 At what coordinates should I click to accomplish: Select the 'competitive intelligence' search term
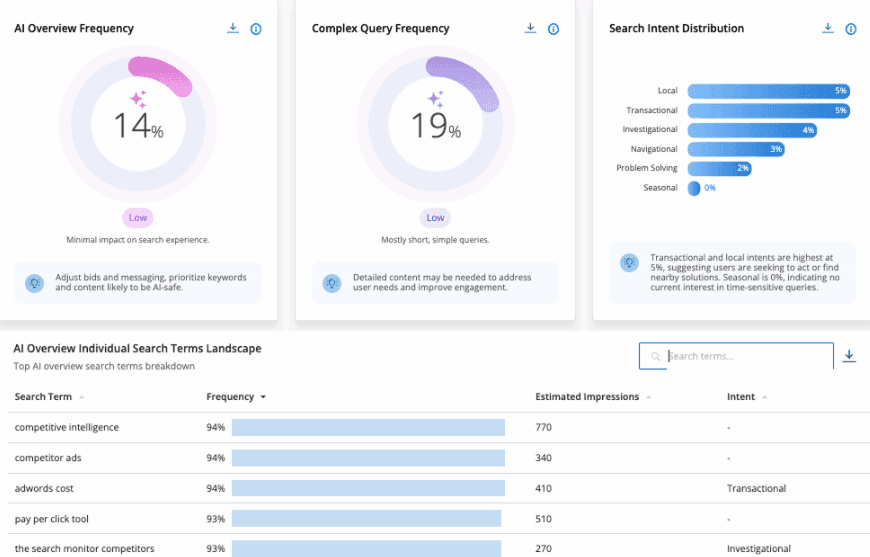(x=67, y=427)
